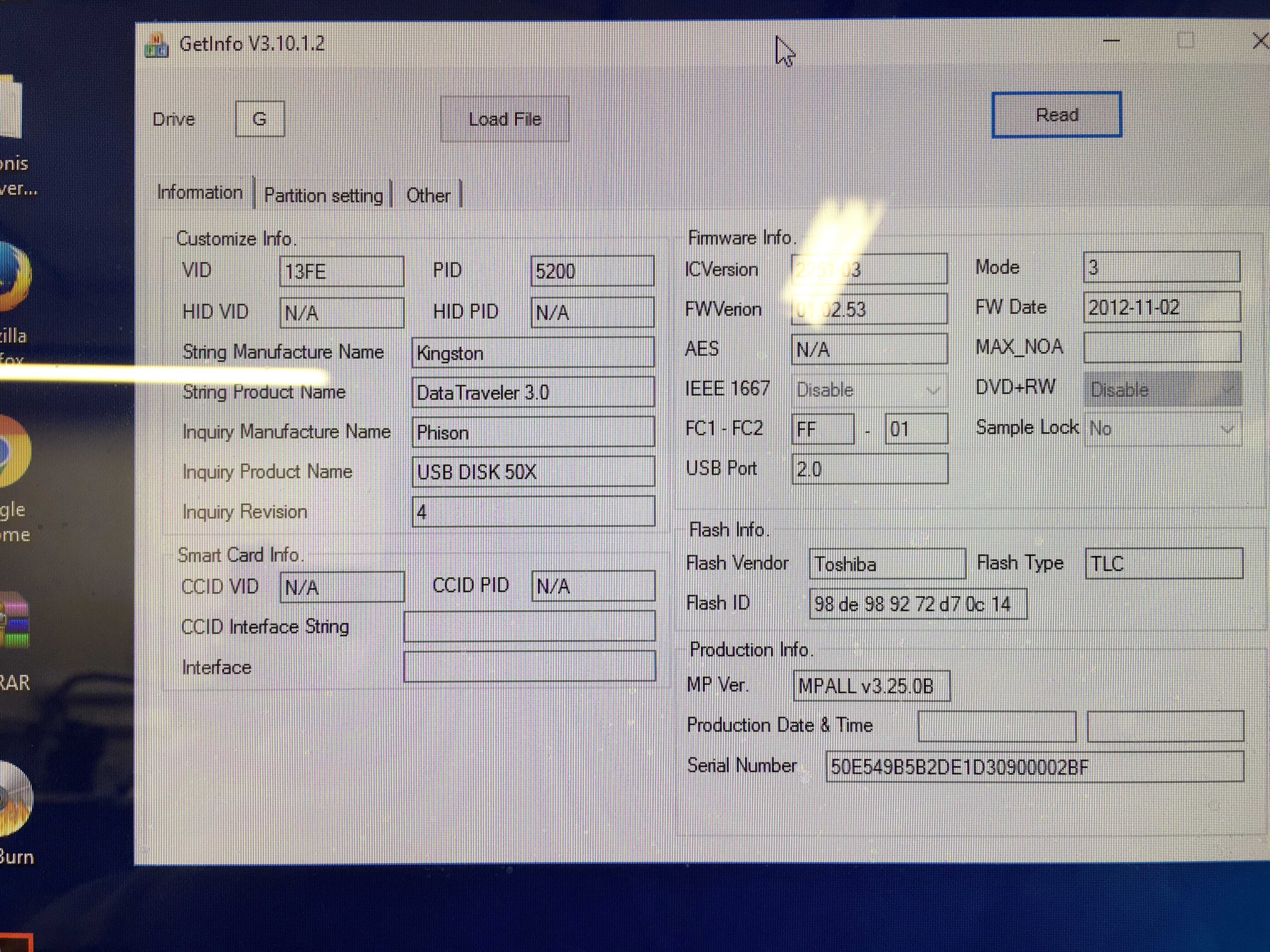
Task: Click the FC1 field showing FF
Action: tap(823, 429)
